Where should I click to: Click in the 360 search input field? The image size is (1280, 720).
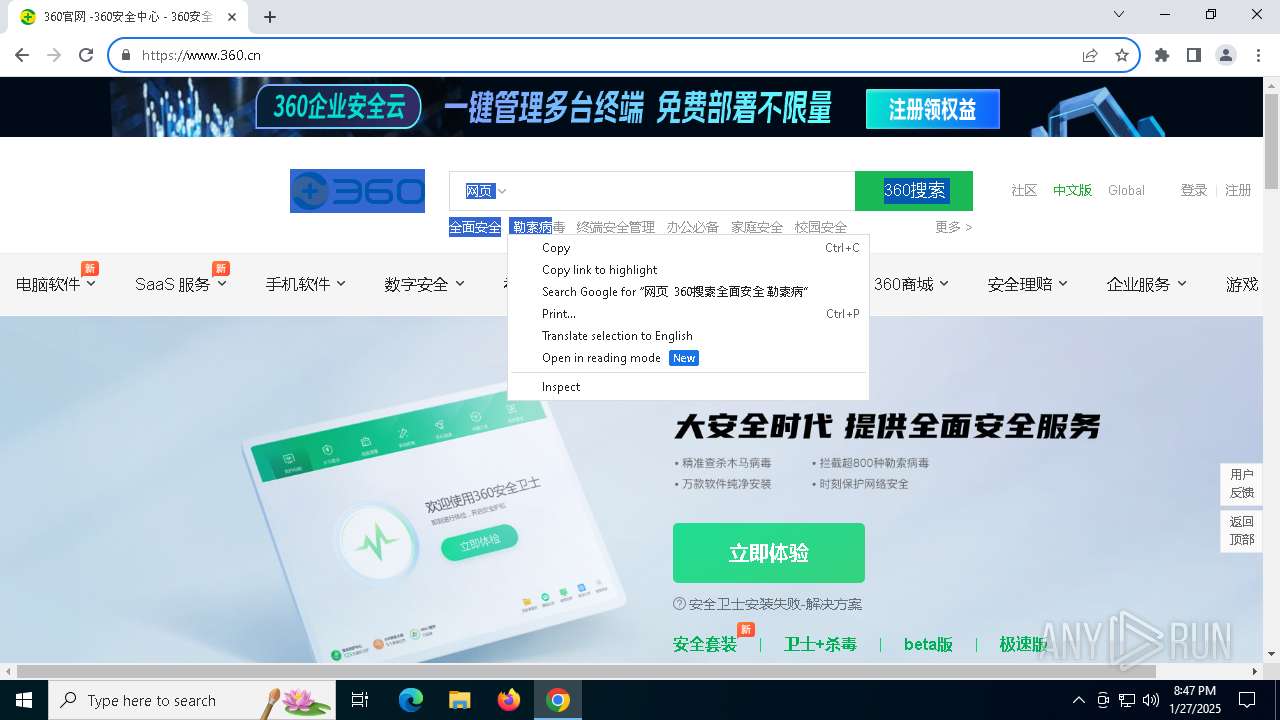coord(680,191)
